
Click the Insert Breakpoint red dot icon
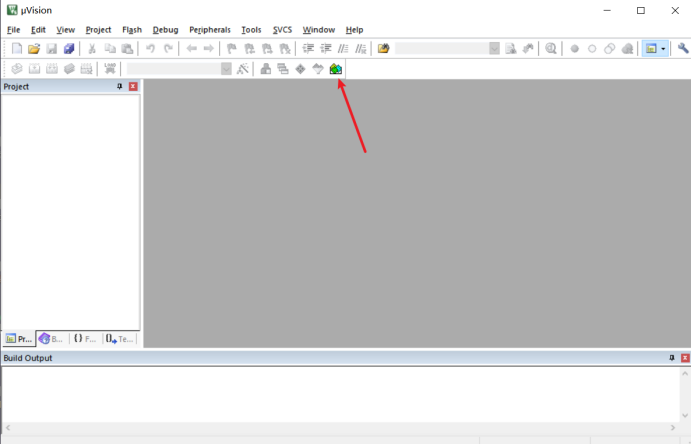pyautogui.click(x=575, y=49)
